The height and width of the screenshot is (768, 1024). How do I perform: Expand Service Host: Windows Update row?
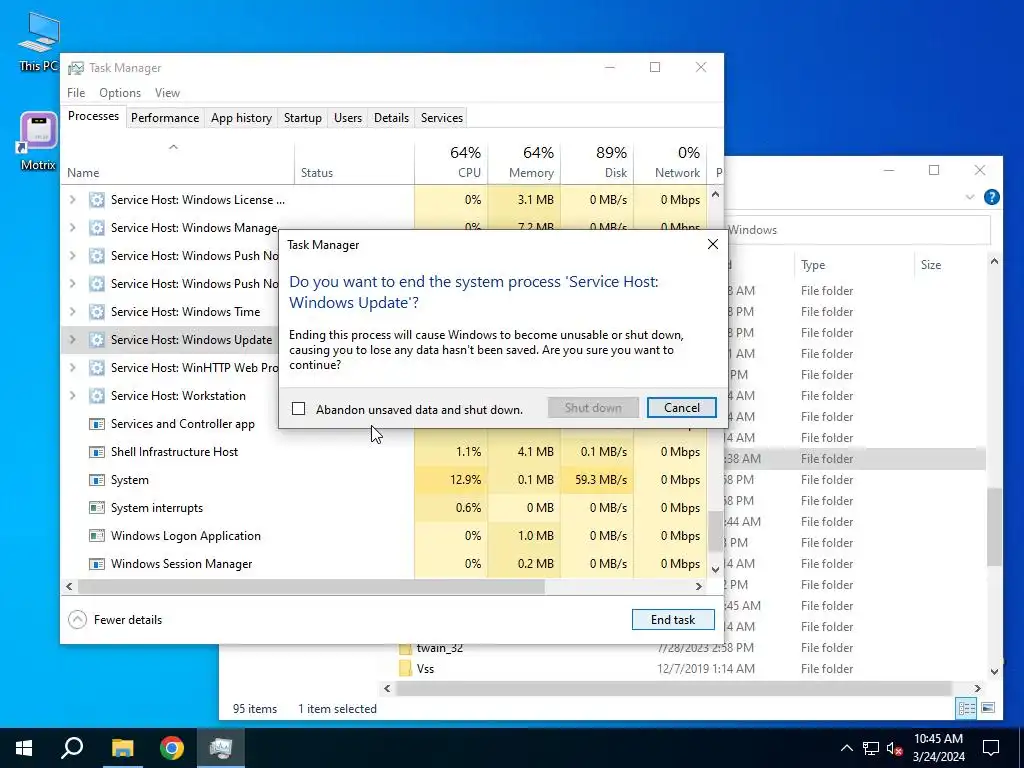click(x=72, y=340)
